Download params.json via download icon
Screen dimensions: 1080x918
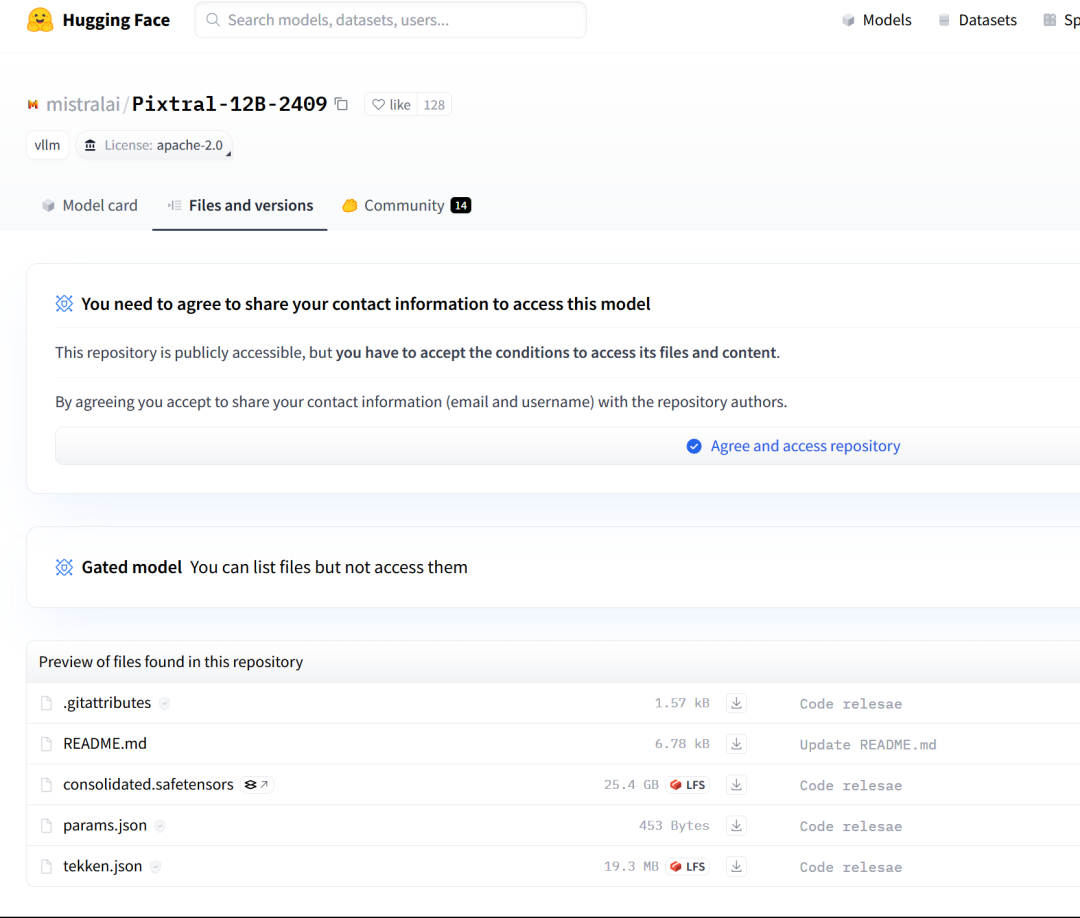click(x=736, y=826)
